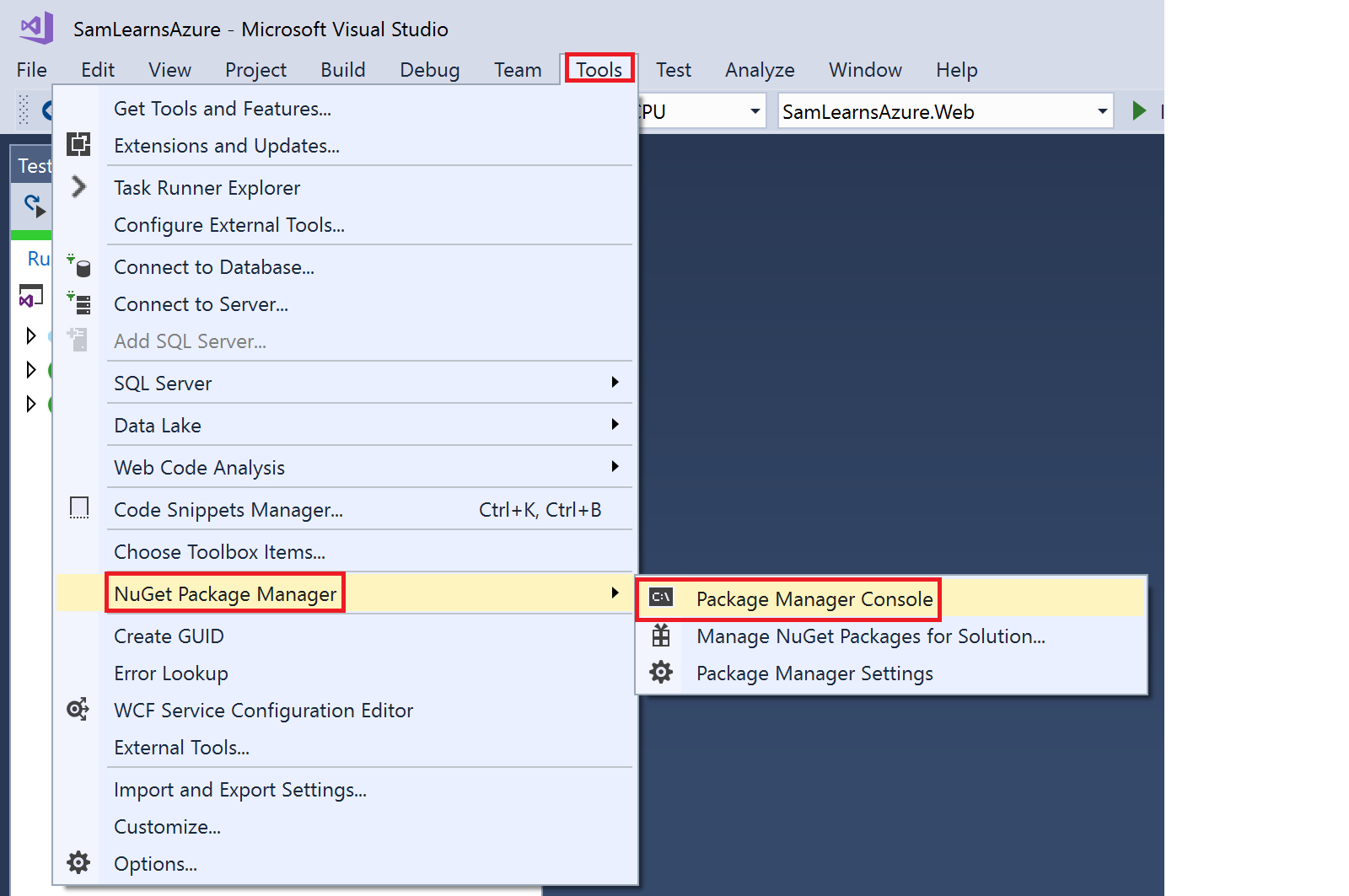Choose Create GUID from Tools menu

[169, 636]
